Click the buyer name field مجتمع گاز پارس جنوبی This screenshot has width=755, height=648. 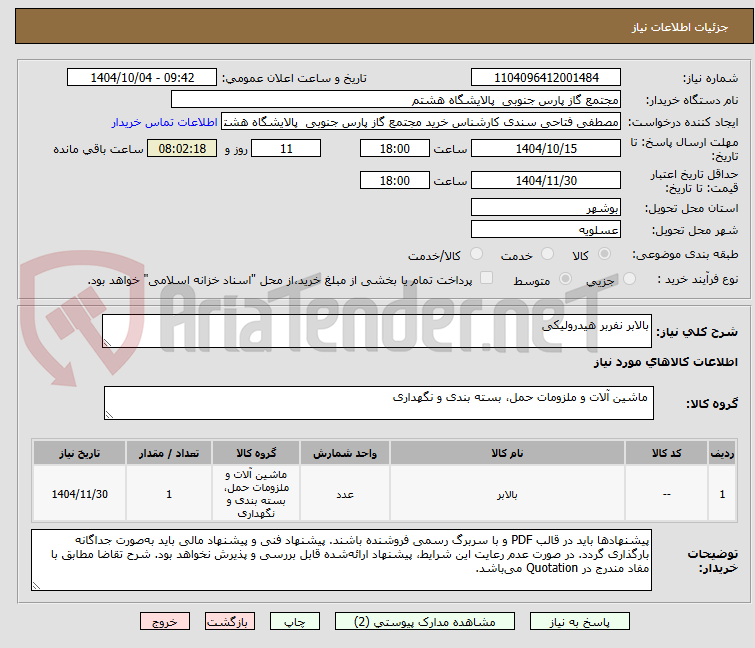point(395,100)
